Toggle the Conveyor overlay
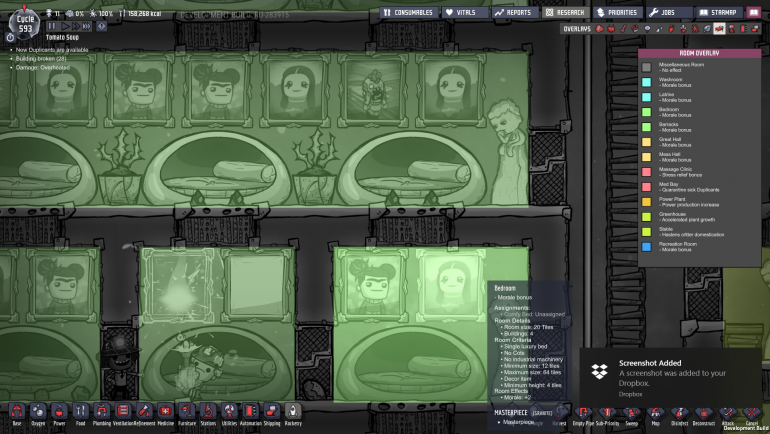Viewport: 770px width, 434px height. point(755,29)
